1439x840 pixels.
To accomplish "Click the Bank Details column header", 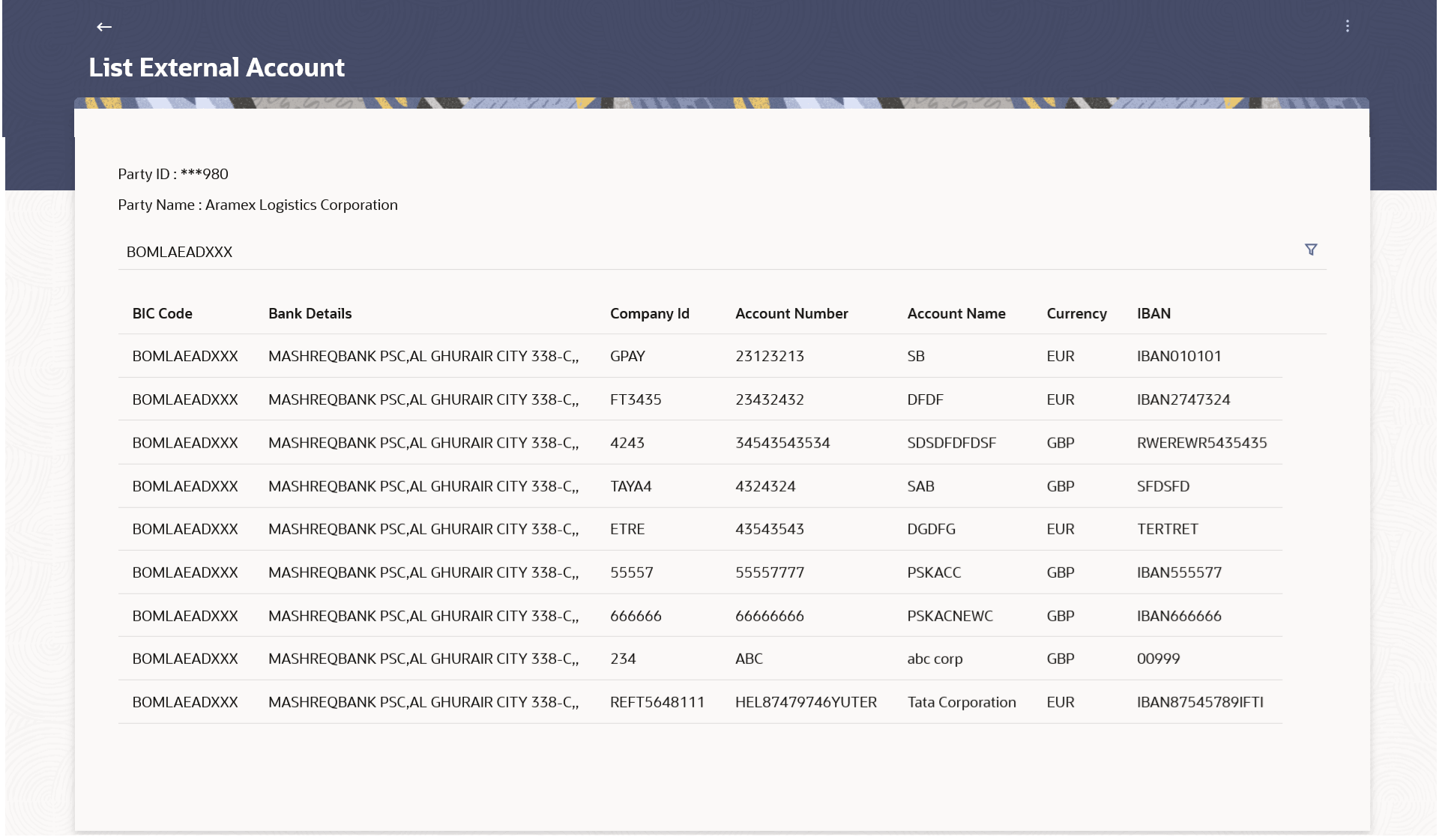I will [310, 313].
